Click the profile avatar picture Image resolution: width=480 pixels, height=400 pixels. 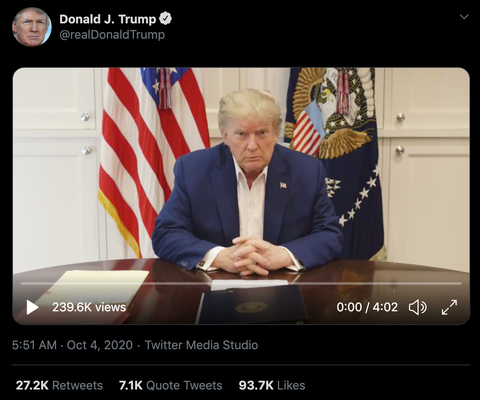pos(32,27)
